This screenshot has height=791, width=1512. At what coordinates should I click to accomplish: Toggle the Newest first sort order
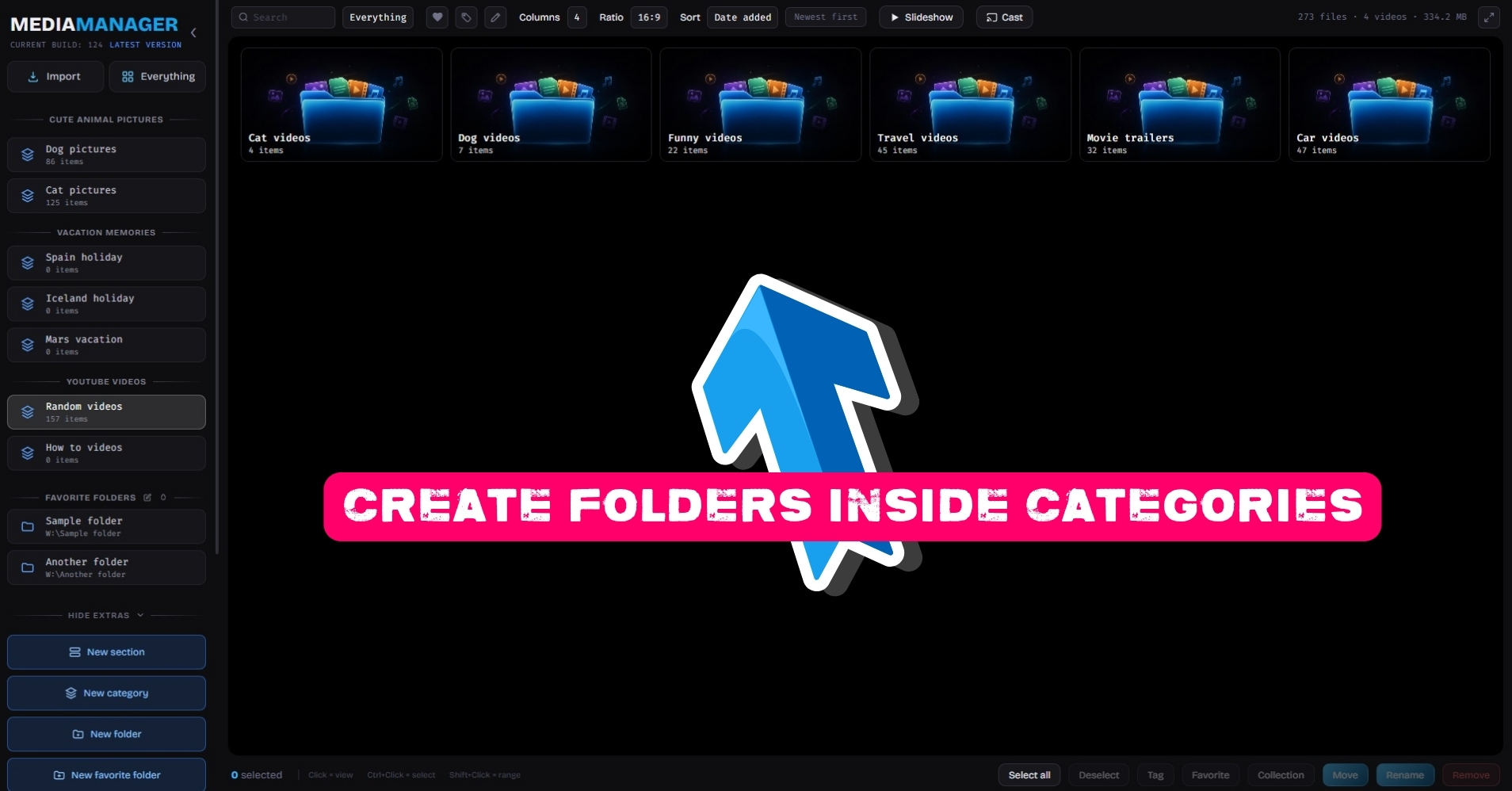tap(826, 17)
